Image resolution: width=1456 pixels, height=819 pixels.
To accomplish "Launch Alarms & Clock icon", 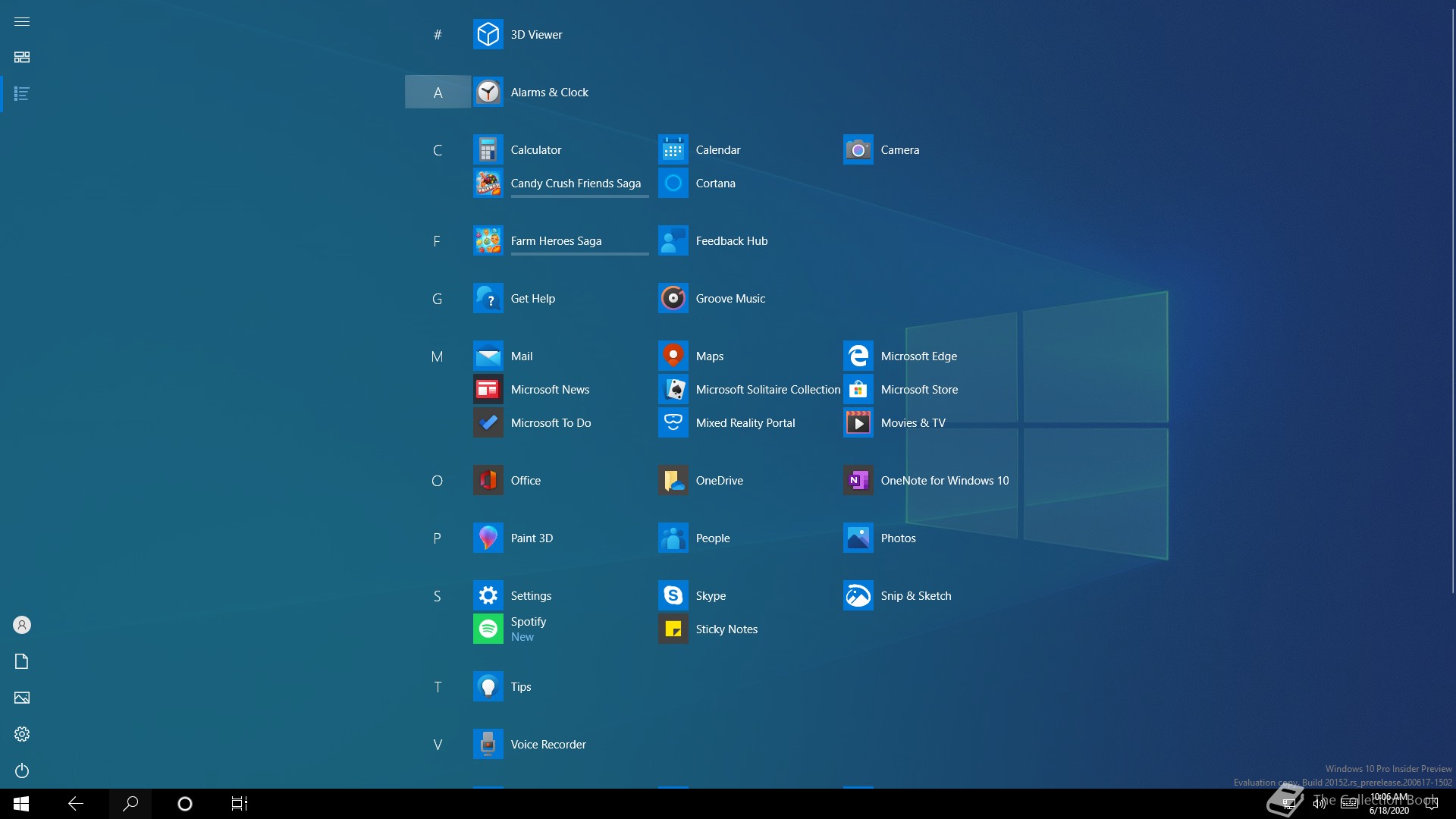I will point(488,93).
